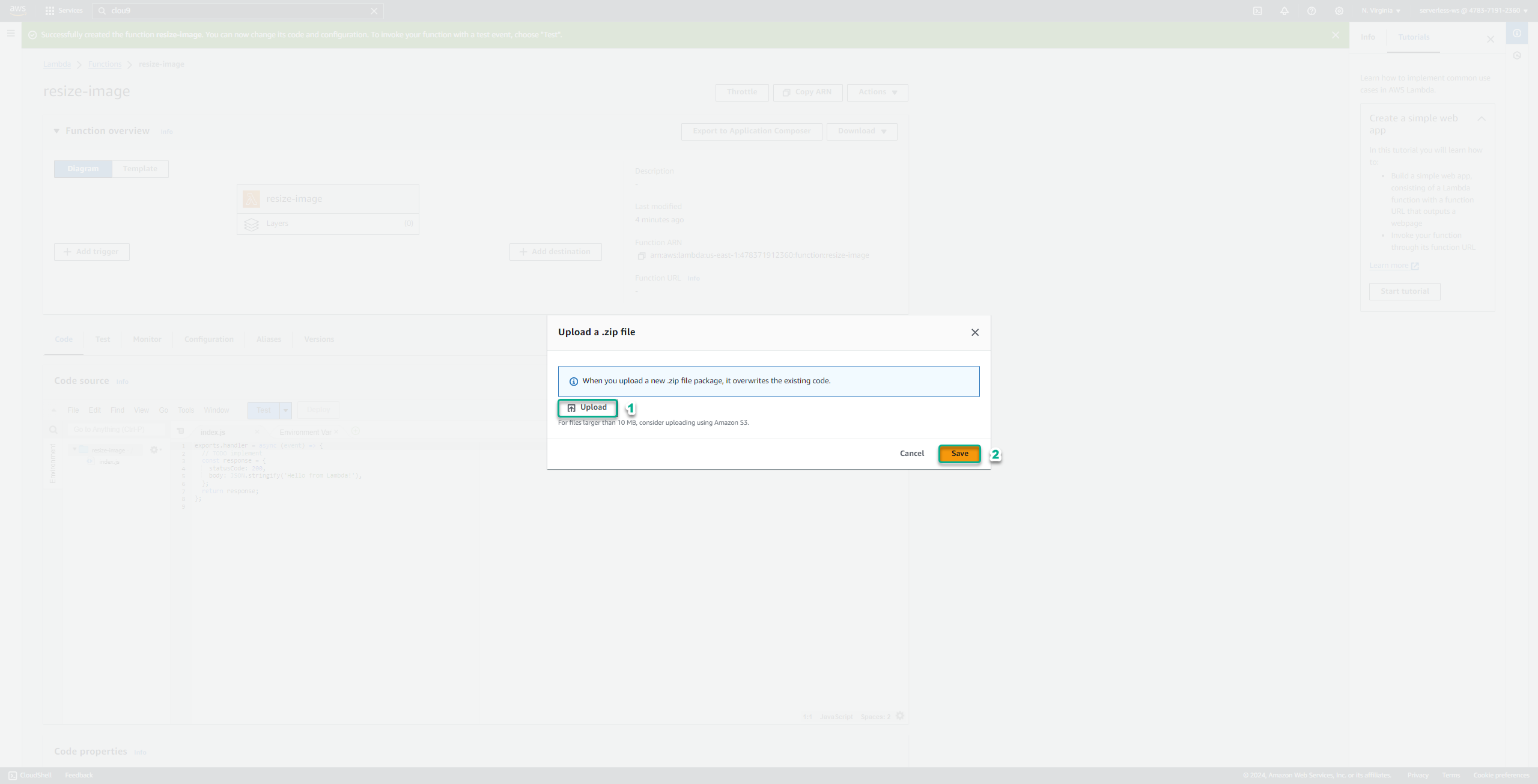Click the AWS logo icon
The image size is (1538, 784).
pyautogui.click(x=18, y=10)
